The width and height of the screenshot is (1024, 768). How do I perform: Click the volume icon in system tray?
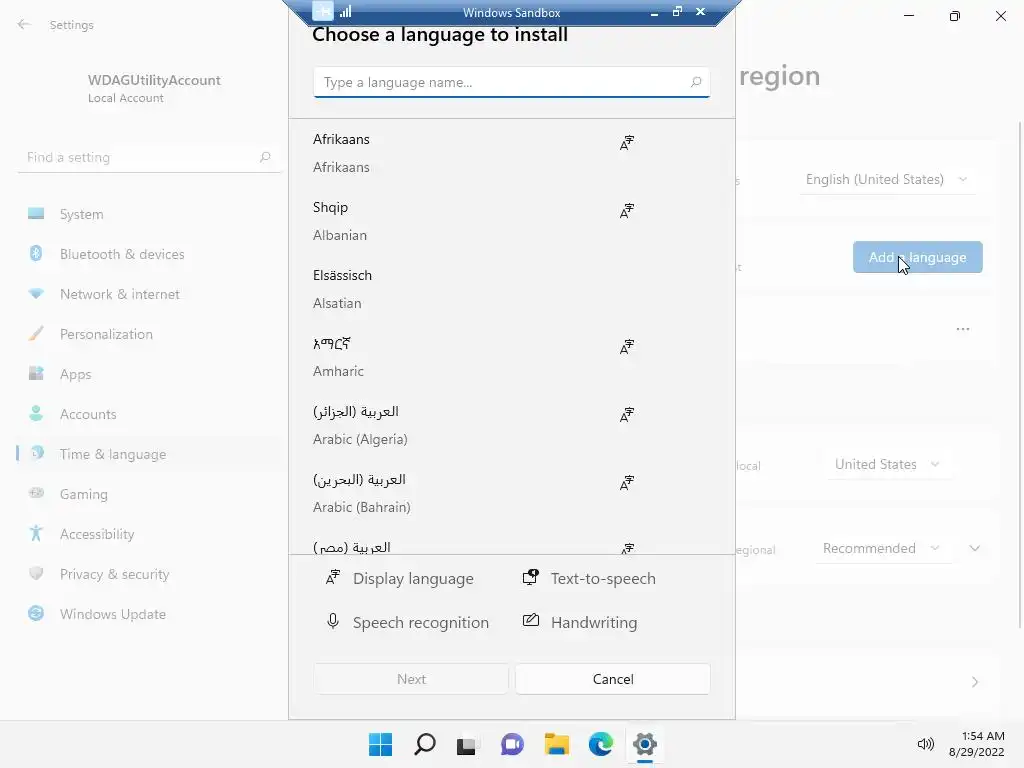click(x=925, y=744)
